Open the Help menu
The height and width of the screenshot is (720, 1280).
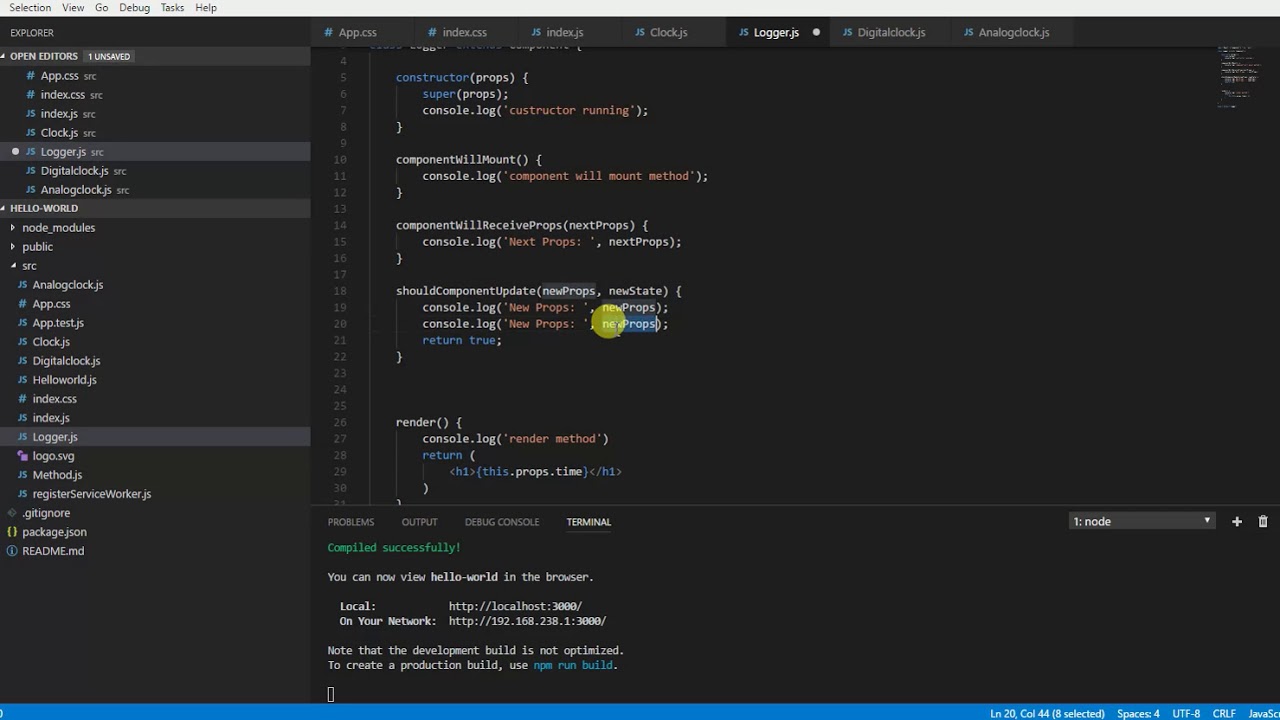pyautogui.click(x=206, y=7)
